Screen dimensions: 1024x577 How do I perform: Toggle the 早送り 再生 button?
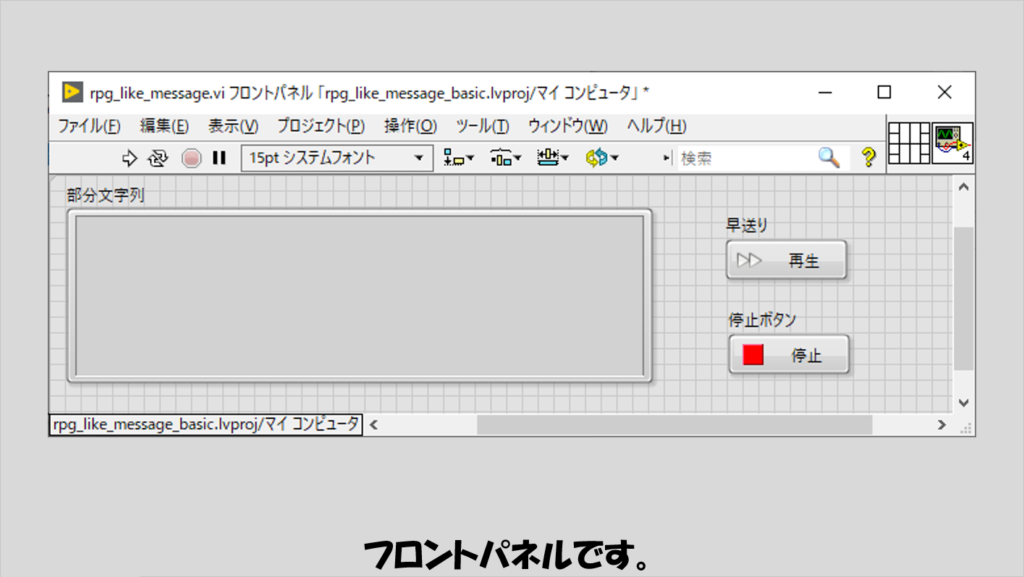786,261
